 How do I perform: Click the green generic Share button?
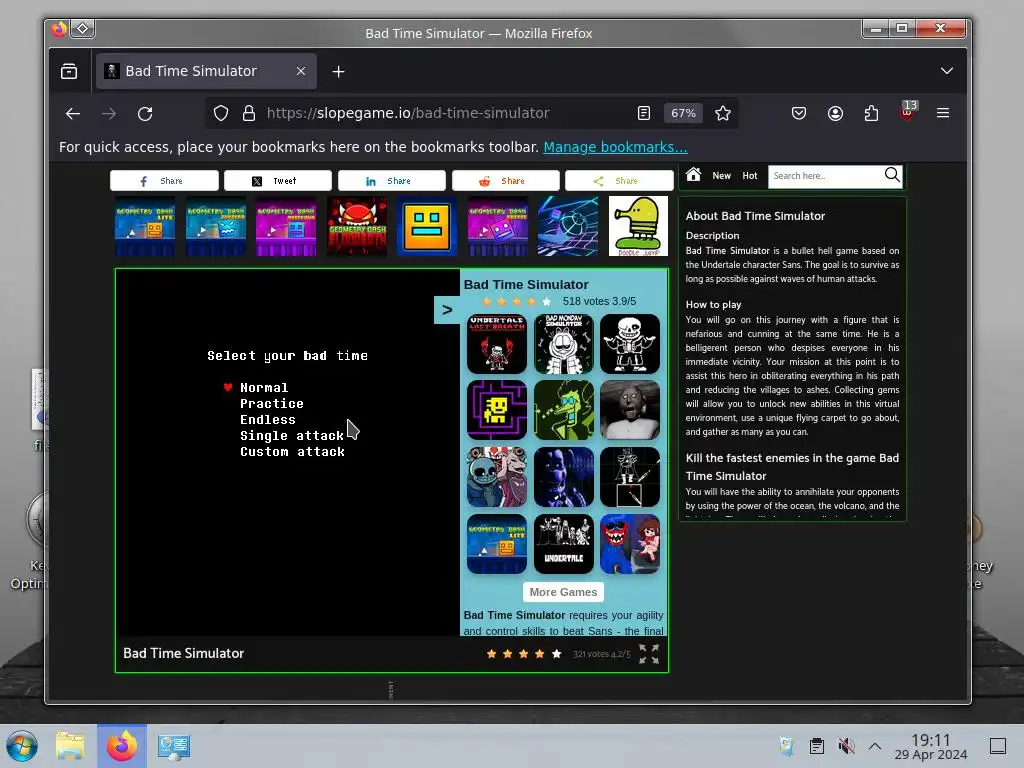[x=619, y=180]
